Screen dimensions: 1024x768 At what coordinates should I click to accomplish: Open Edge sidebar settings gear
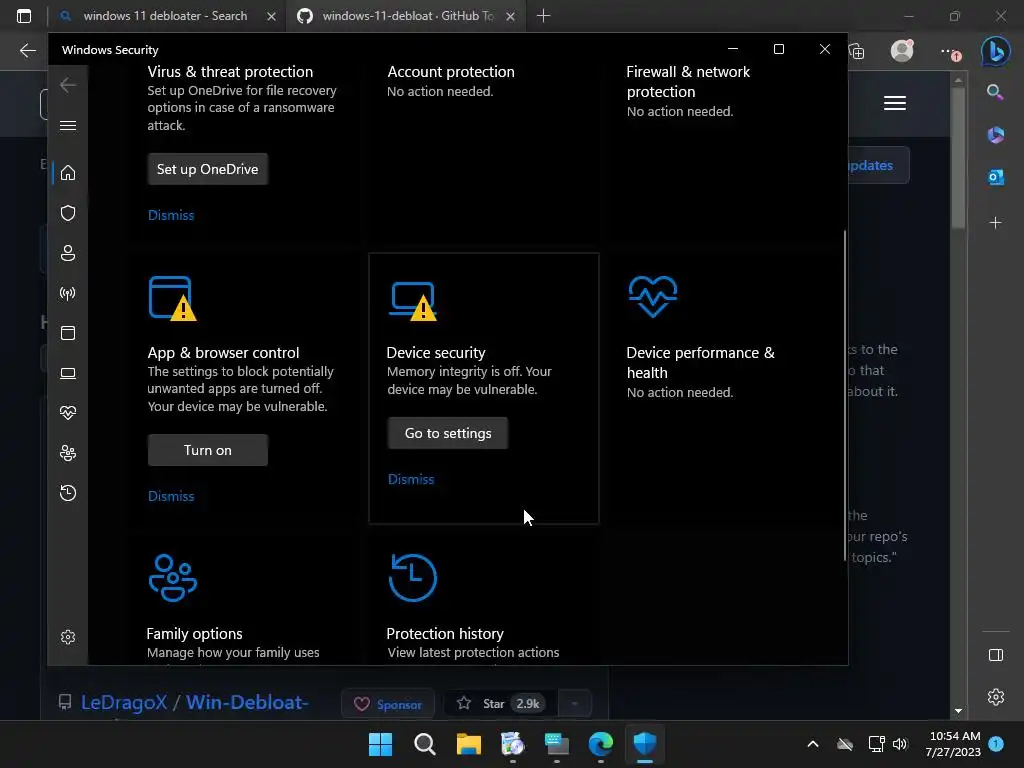click(x=995, y=697)
